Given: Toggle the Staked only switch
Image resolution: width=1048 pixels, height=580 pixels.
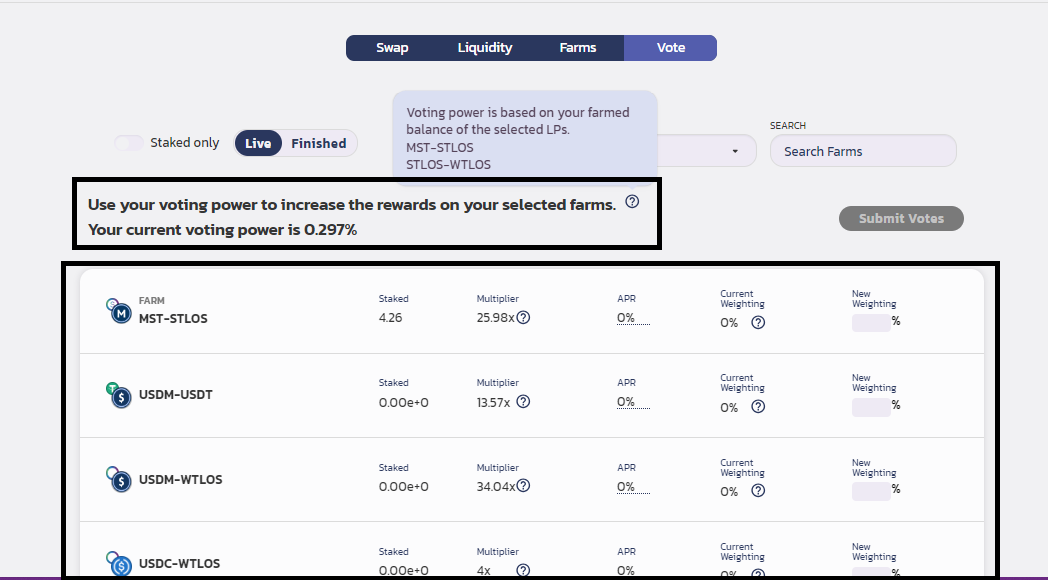Looking at the screenshot, I should tap(130, 143).
